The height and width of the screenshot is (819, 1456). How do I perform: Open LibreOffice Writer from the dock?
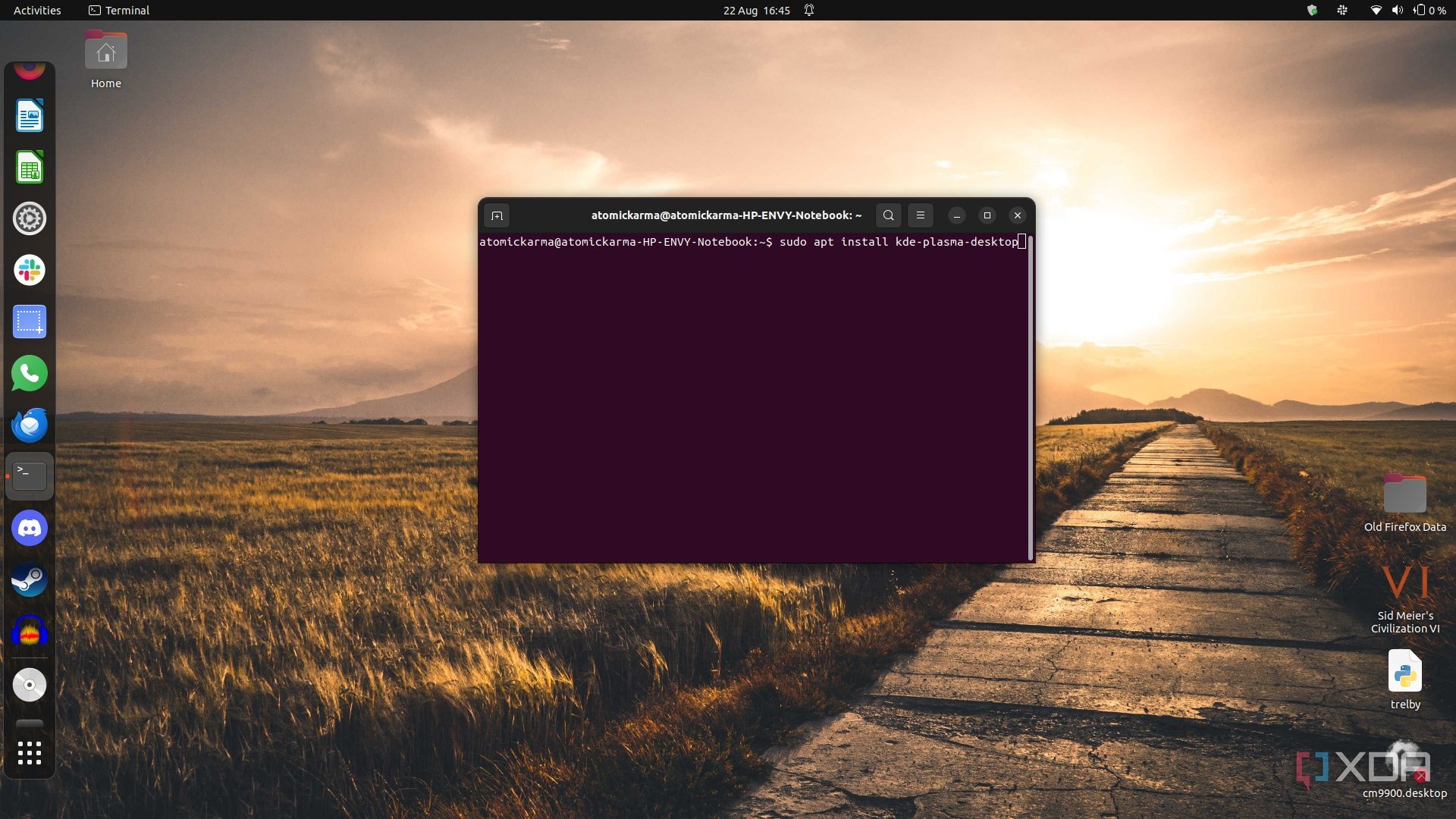(30, 116)
